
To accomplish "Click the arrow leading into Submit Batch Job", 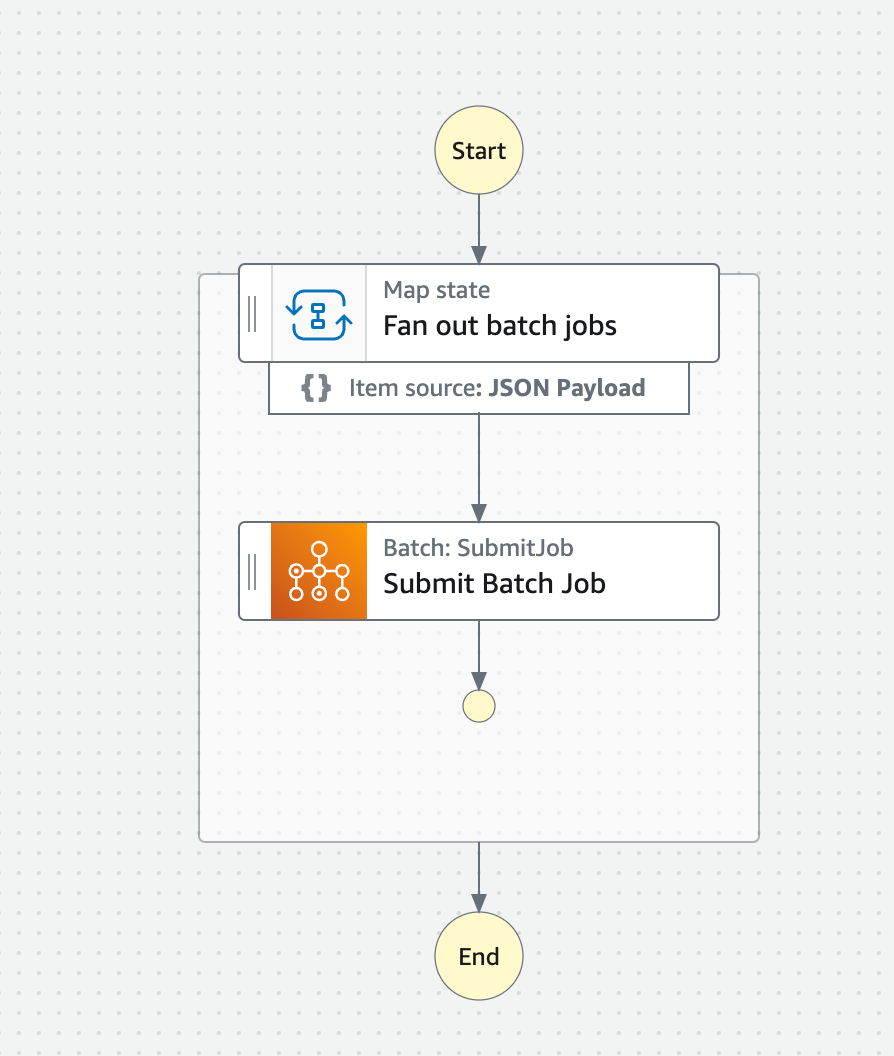I will (x=479, y=470).
